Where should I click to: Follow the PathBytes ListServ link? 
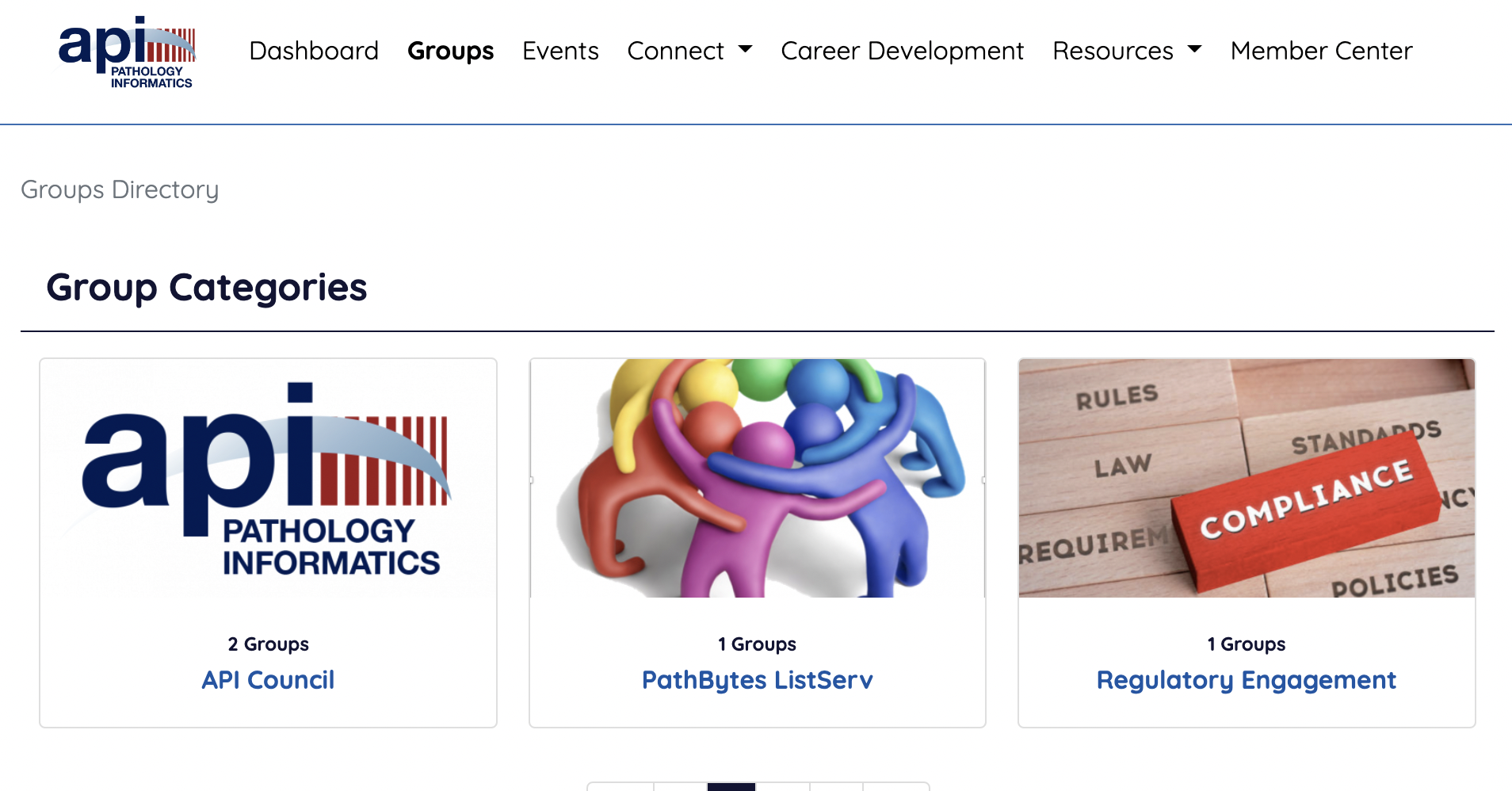point(757,680)
